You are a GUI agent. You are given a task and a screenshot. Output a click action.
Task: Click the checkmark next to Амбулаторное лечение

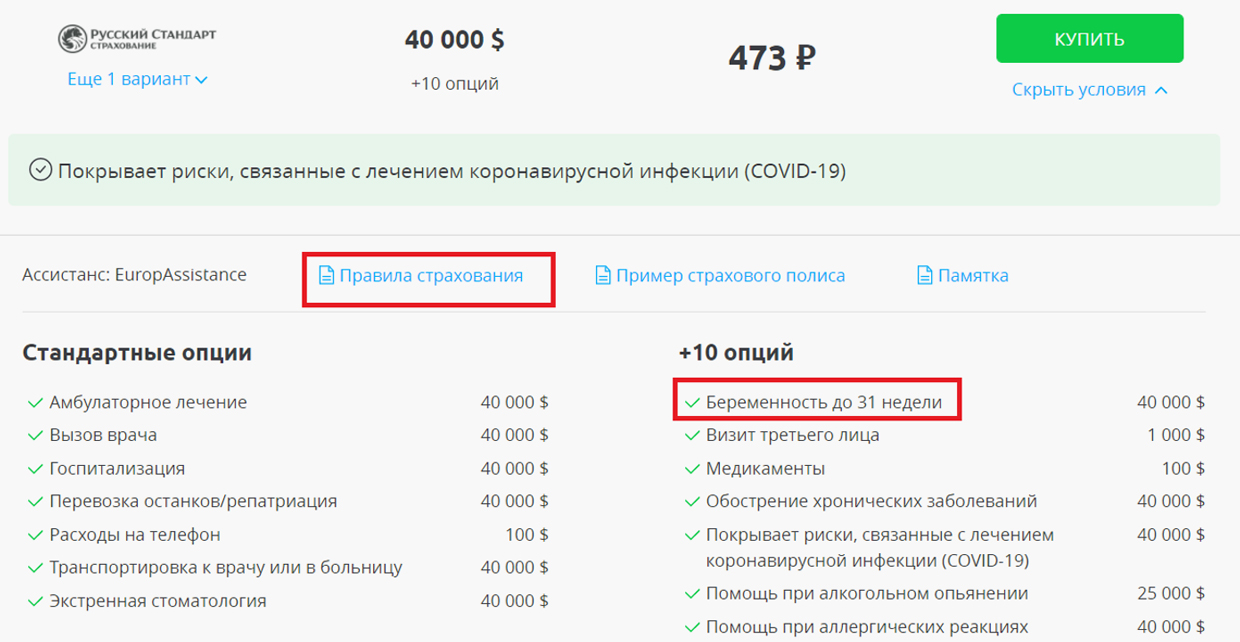point(35,403)
